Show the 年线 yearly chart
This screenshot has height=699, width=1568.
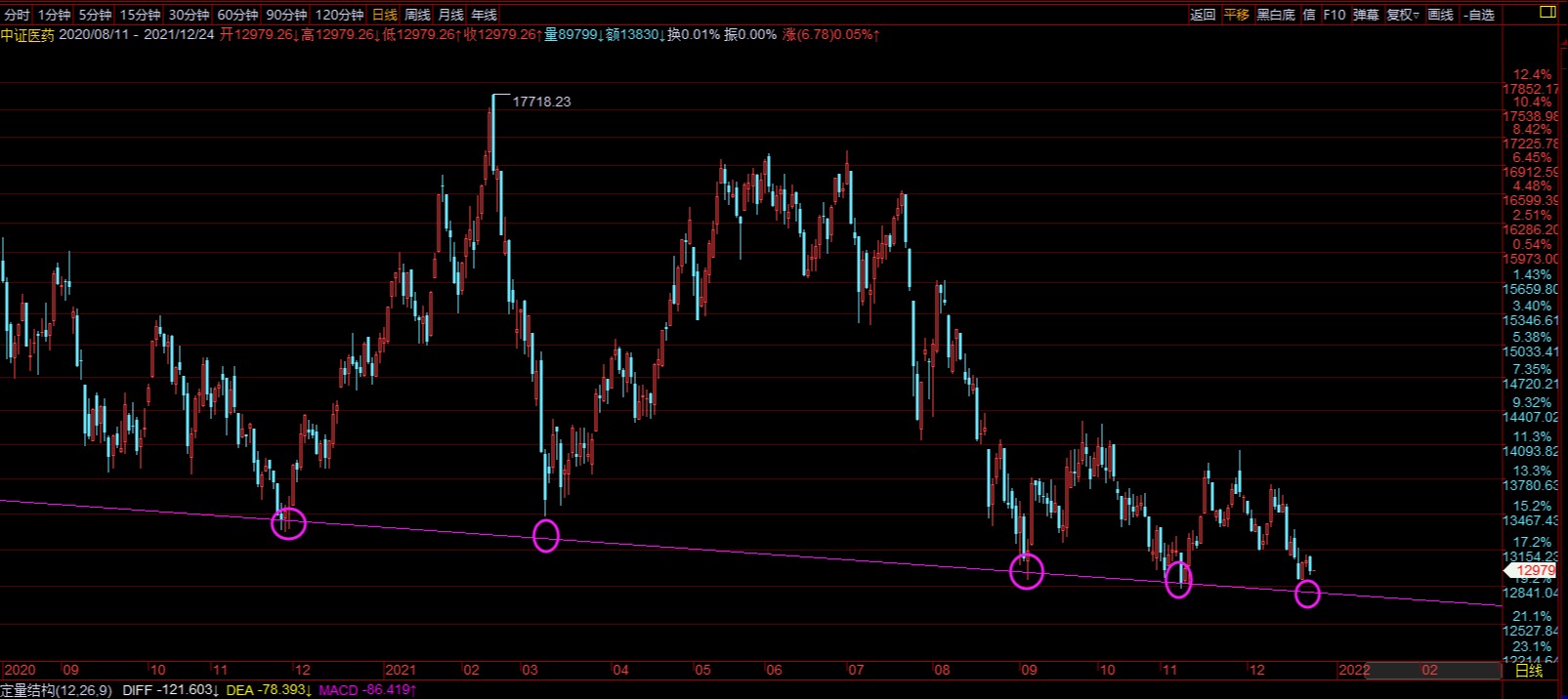[x=484, y=15]
